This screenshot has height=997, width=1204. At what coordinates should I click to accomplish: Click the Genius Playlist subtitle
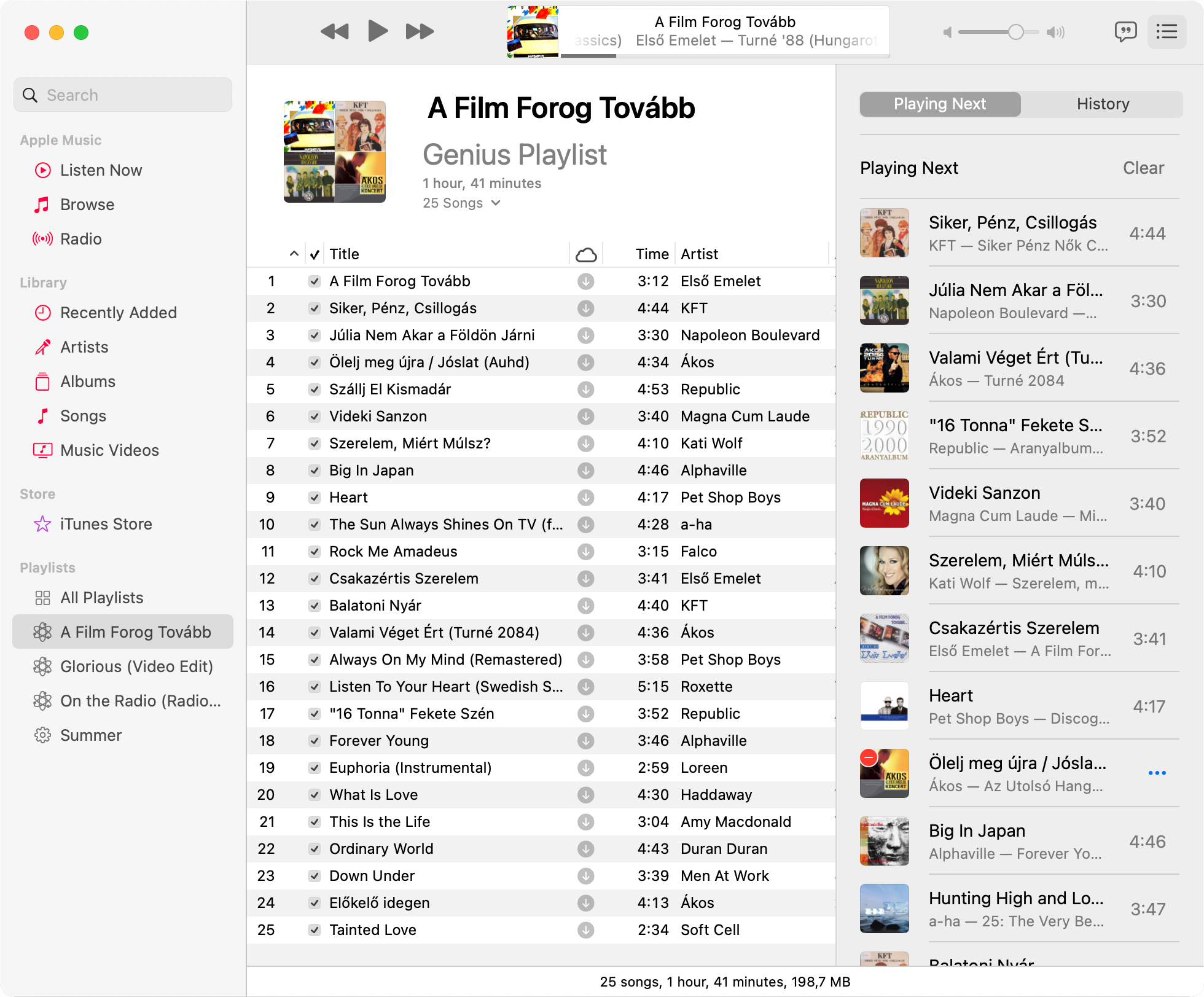pyautogui.click(x=515, y=155)
